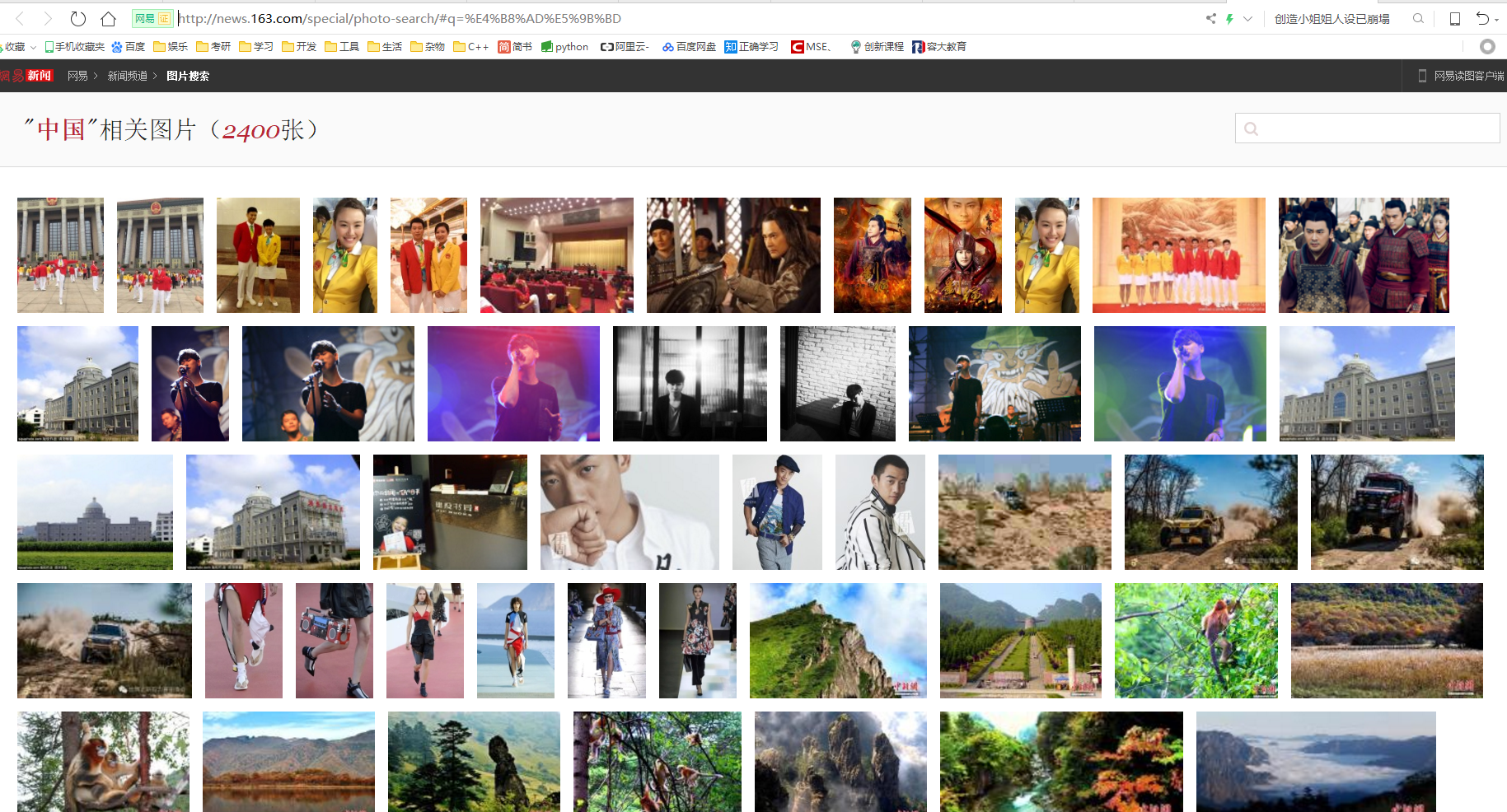Open the 简书 bookmark
Viewport: 1507px width, 812px height.
515,47
